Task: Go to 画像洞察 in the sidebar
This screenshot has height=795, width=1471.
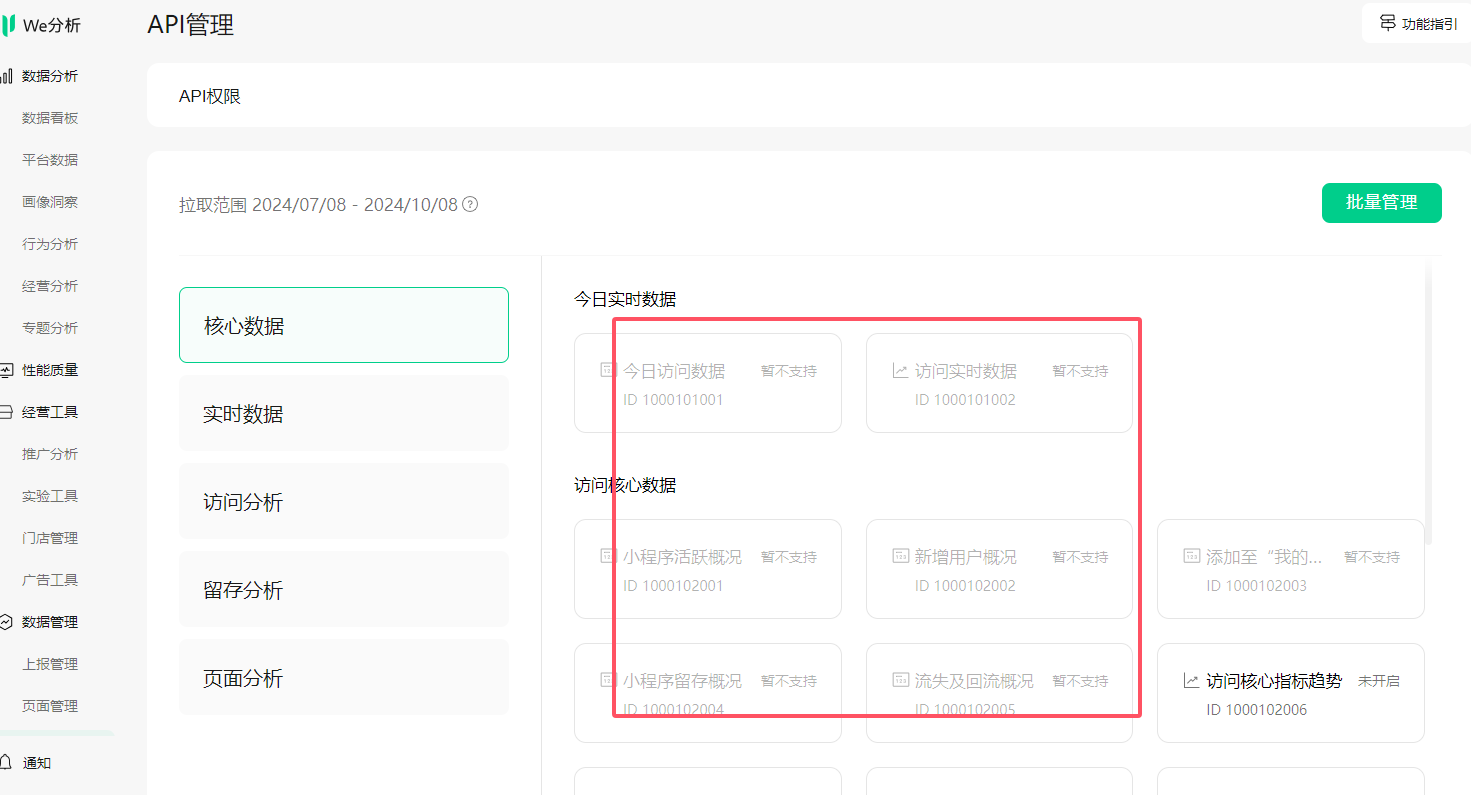Action: point(50,202)
